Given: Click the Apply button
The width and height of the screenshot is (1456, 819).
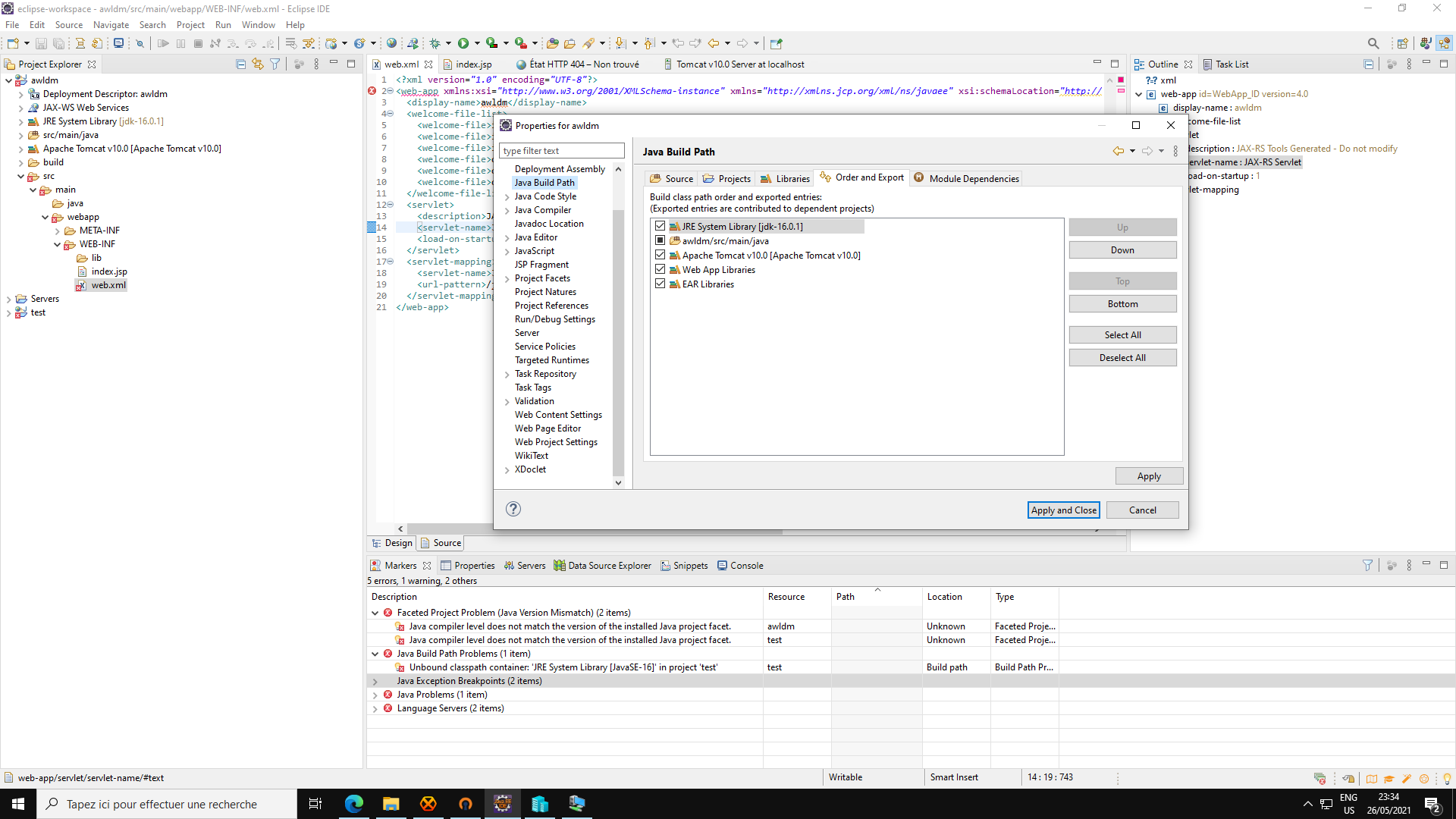Looking at the screenshot, I should (x=1149, y=476).
